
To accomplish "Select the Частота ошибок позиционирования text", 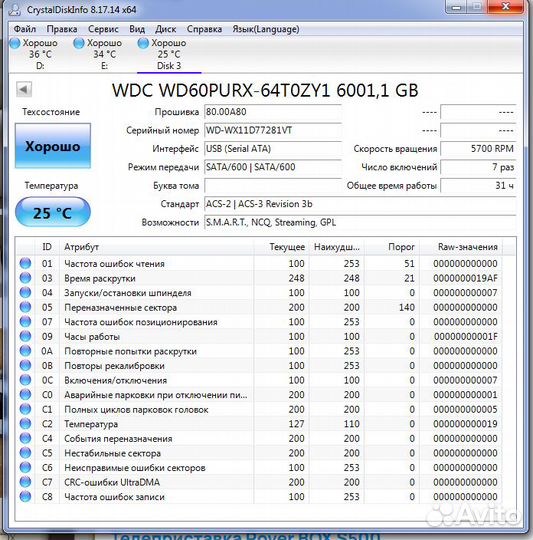I will click(141, 322).
